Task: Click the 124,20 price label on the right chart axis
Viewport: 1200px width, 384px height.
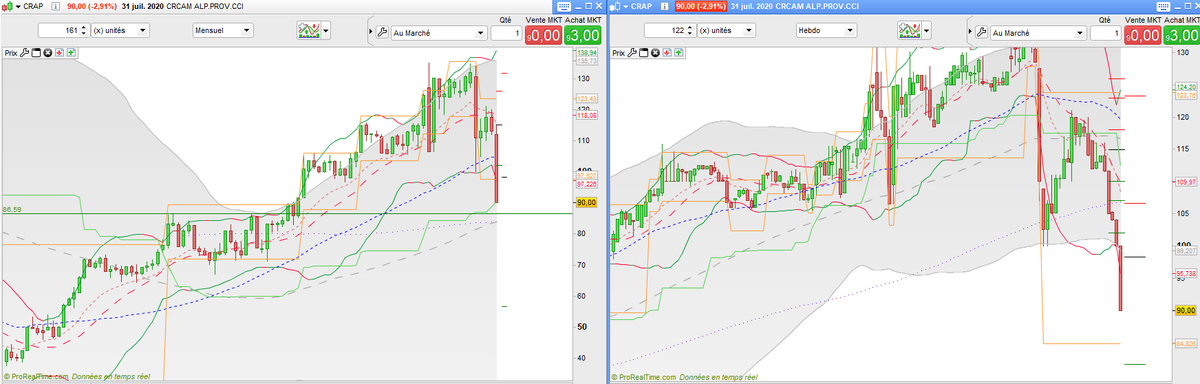Action: point(1185,88)
